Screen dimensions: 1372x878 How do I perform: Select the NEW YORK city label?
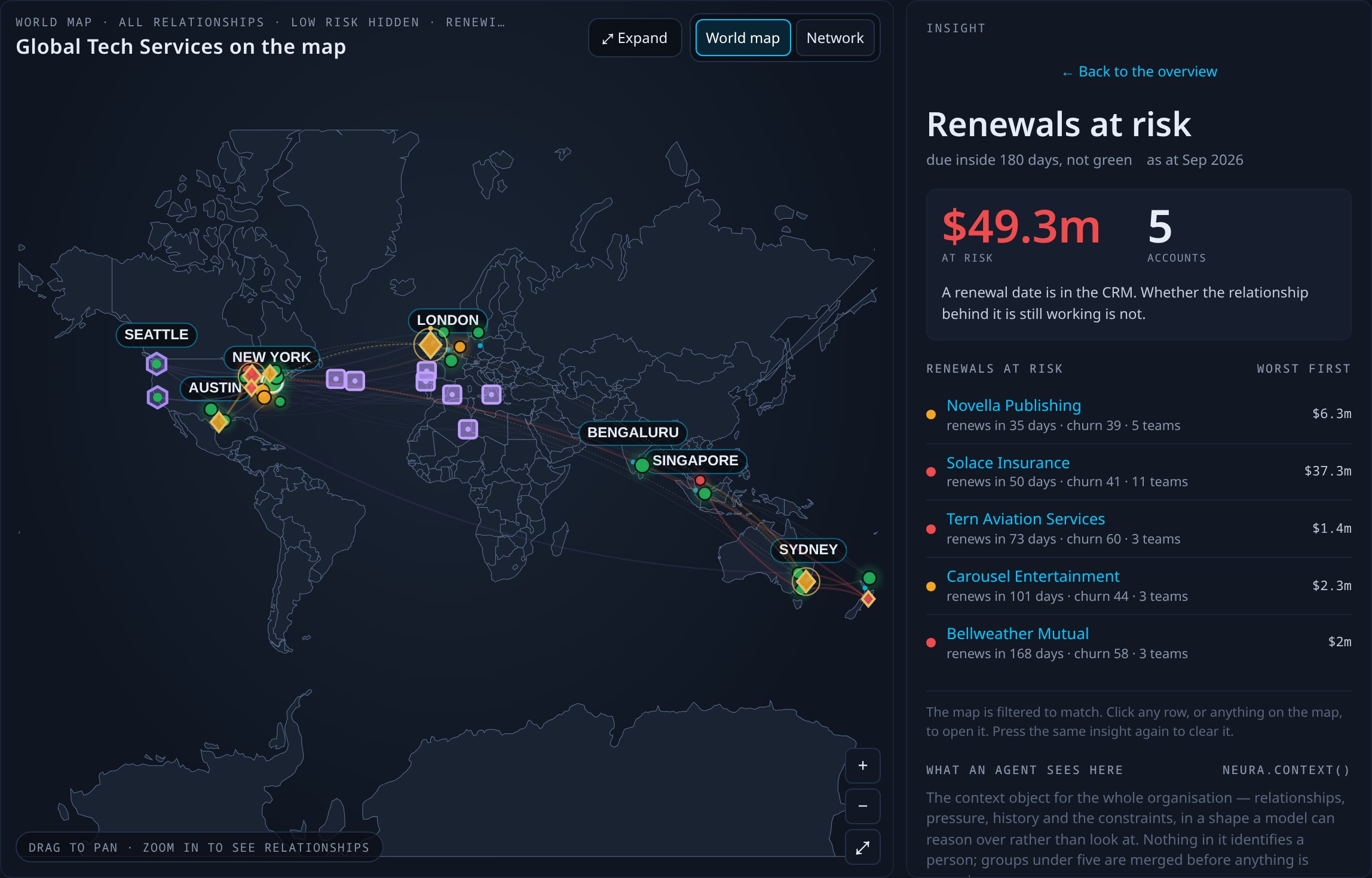[271, 357]
